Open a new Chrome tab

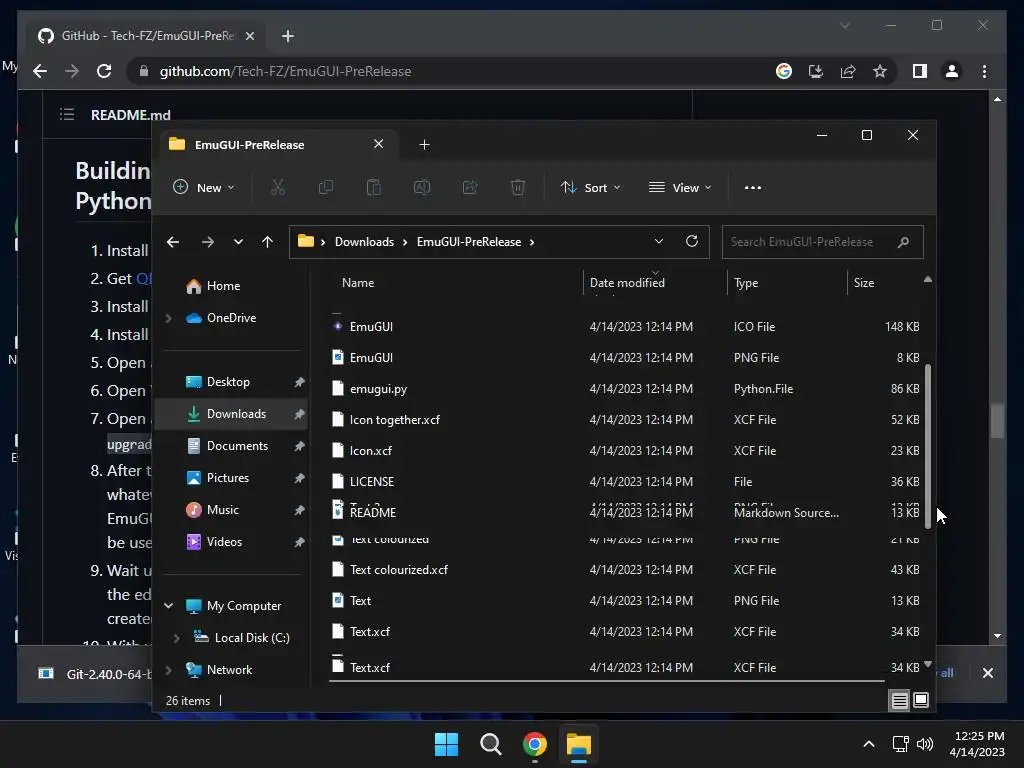[287, 36]
